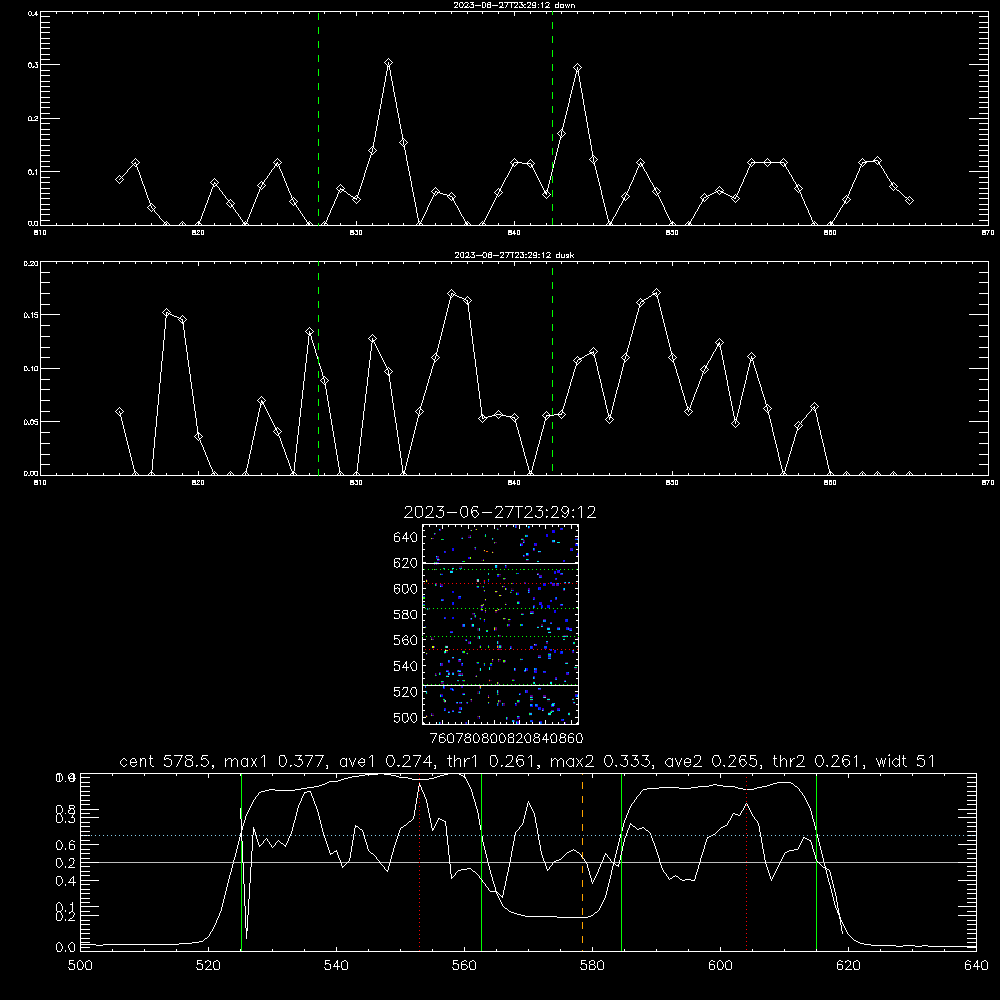Click the dusk plot peak diamond near 836
Image resolution: width=1000 pixels, height=1000 pixels.
tap(452, 294)
